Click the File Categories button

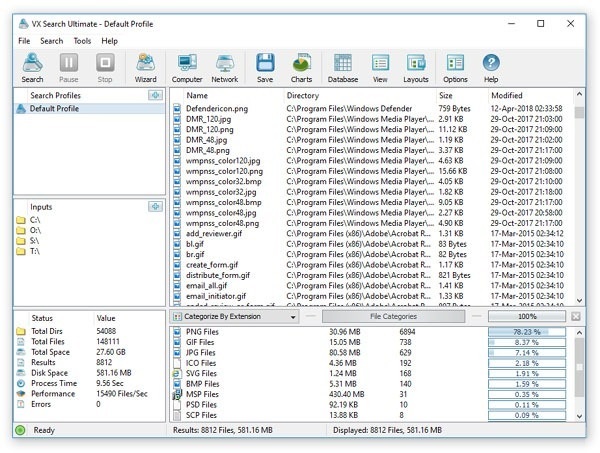point(393,317)
